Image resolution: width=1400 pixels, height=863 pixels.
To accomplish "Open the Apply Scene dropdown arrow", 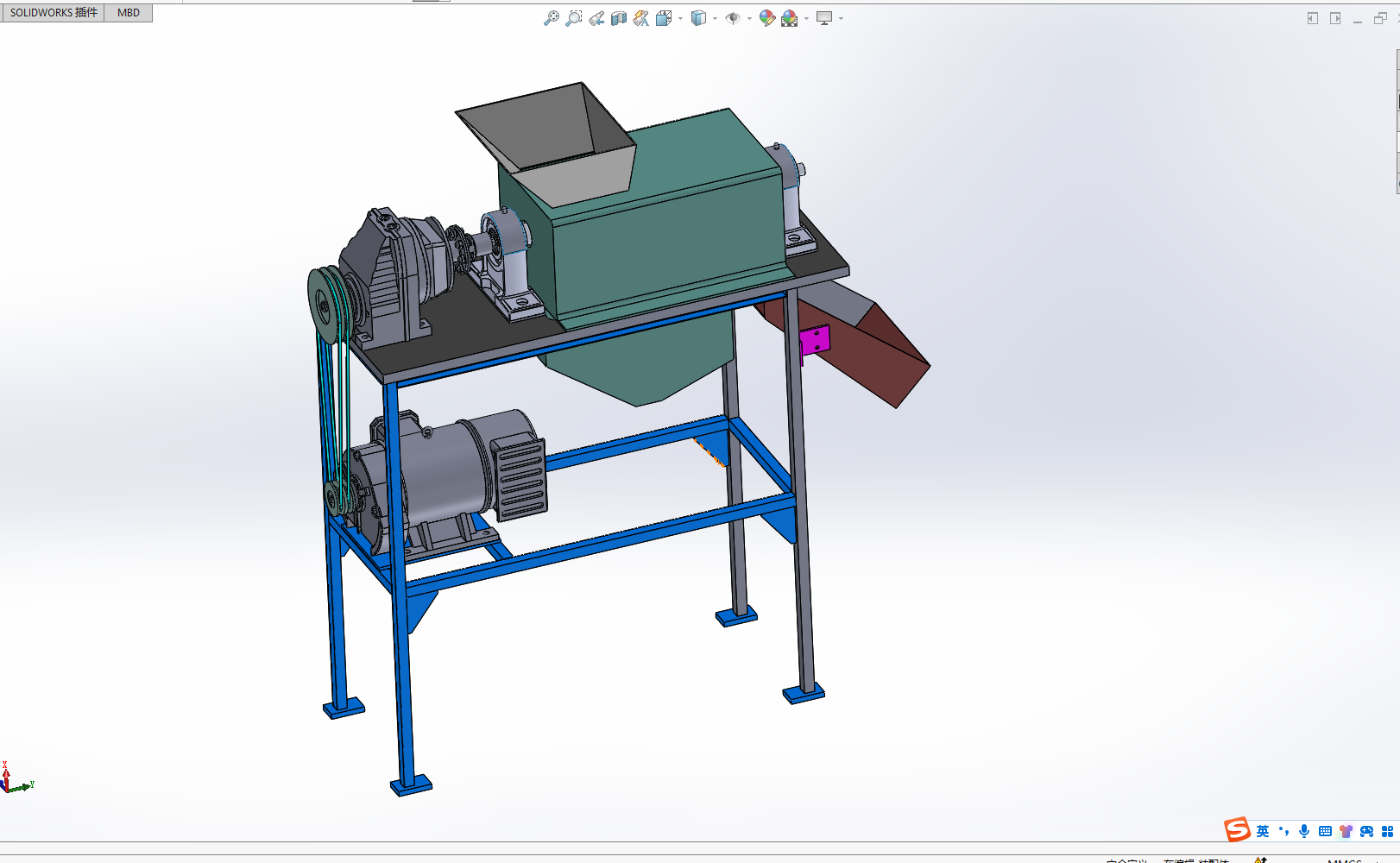I will (x=806, y=18).
